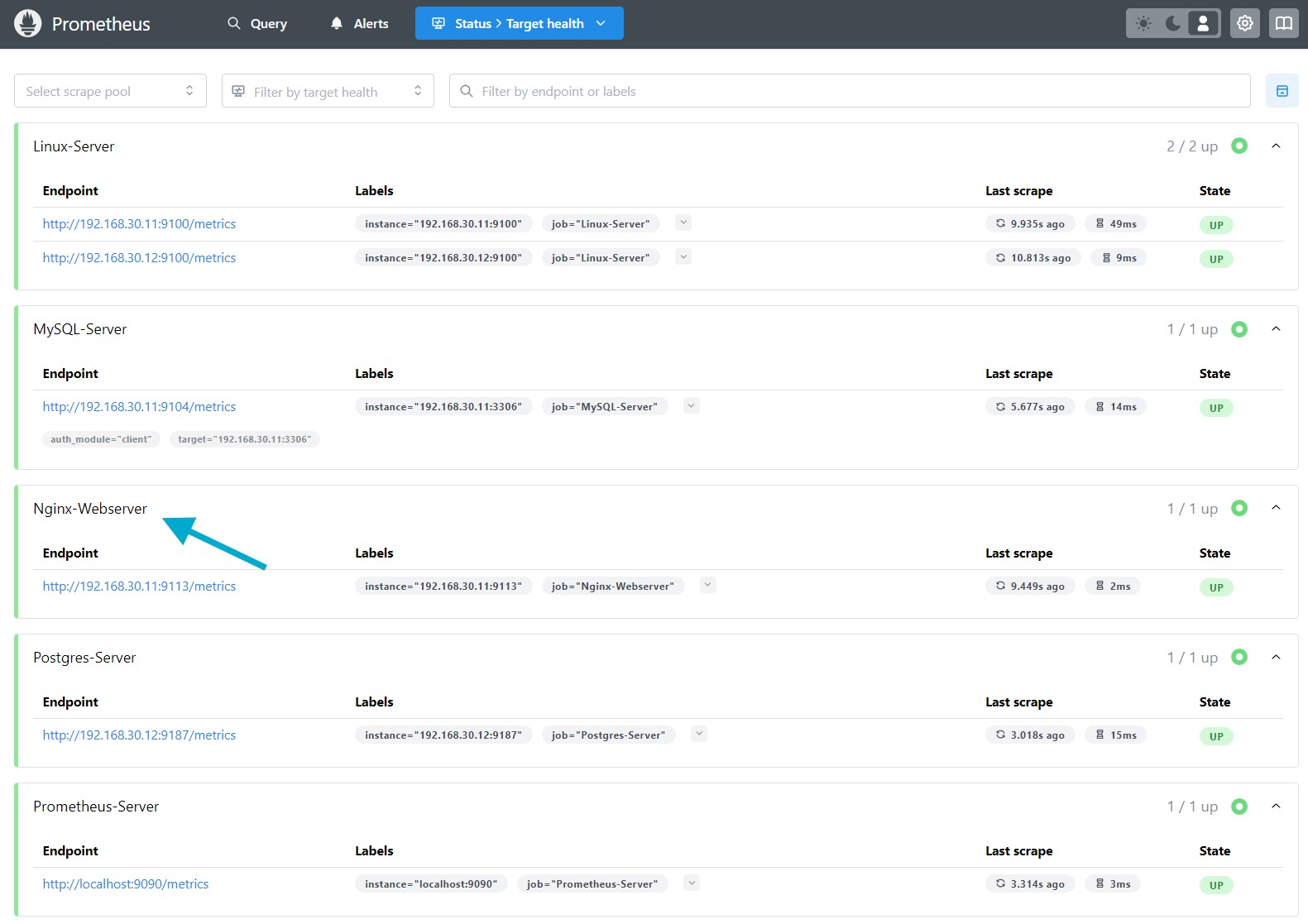Open the 192.168.30.11:9113 metrics endpoint link
Image resolution: width=1308 pixels, height=924 pixels.
139,586
